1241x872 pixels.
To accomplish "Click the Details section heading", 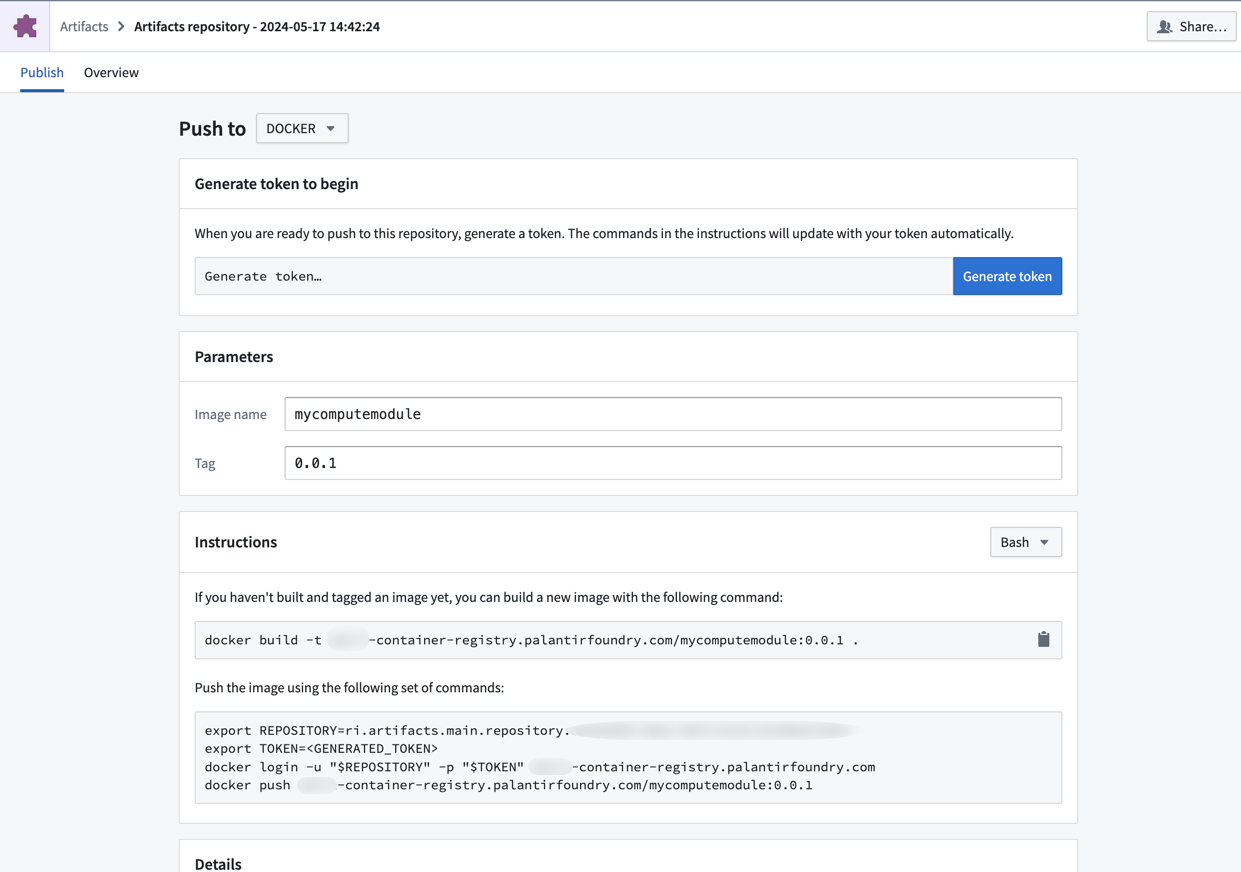I will (x=218, y=863).
